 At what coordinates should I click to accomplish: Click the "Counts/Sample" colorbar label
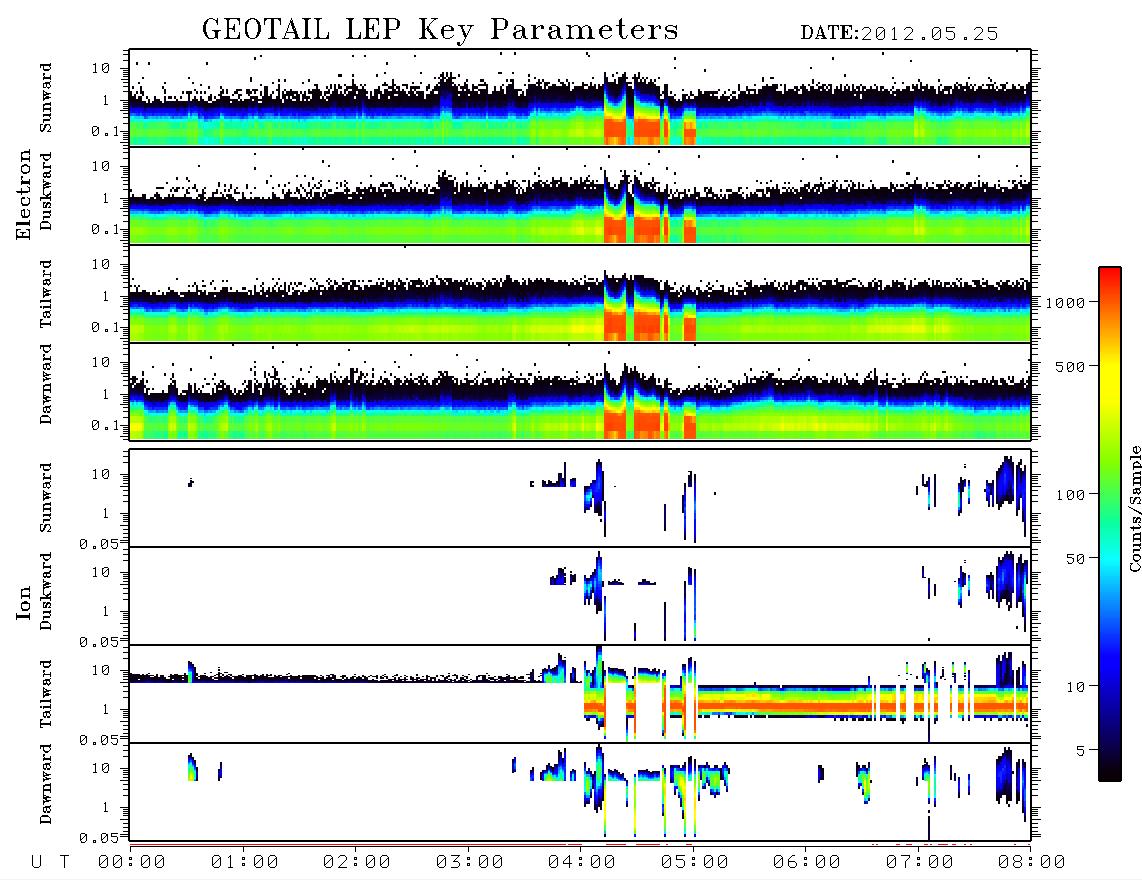click(x=1134, y=508)
